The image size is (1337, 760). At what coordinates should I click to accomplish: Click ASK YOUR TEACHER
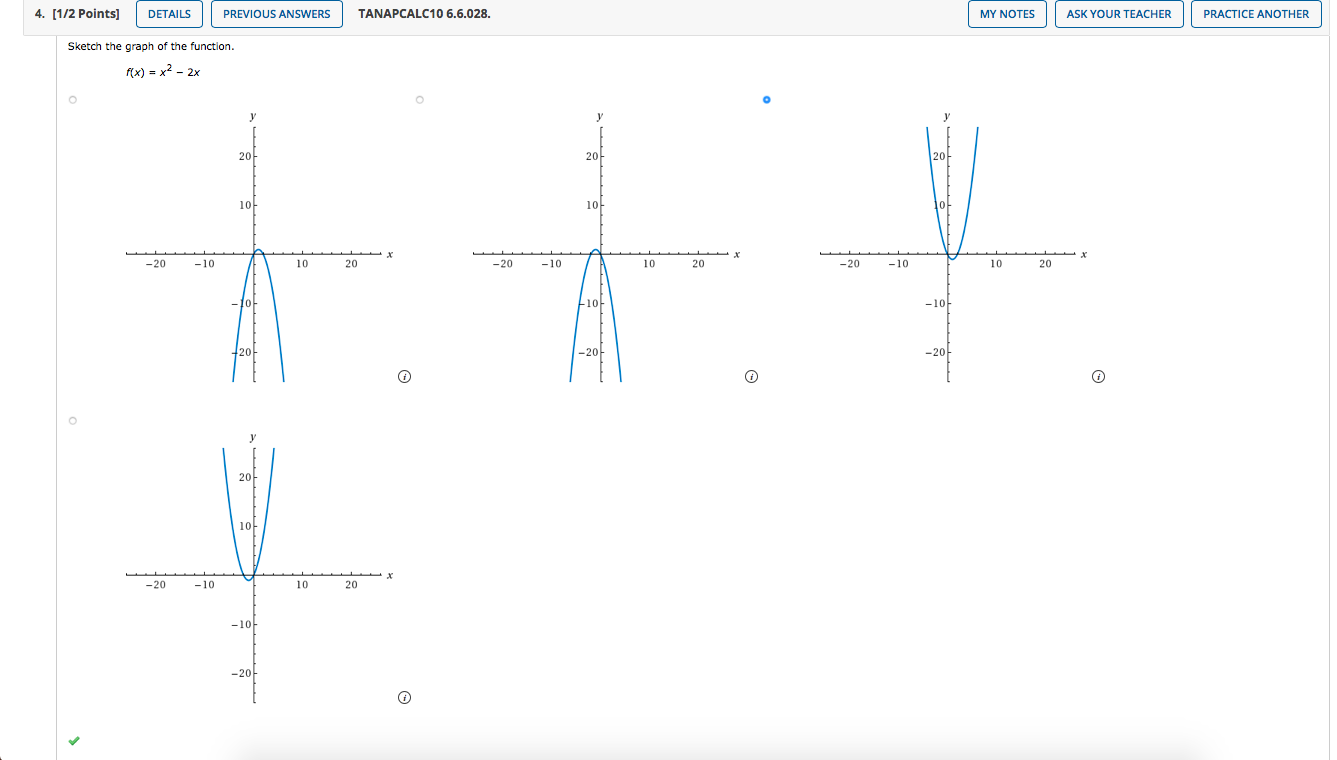pos(1119,14)
